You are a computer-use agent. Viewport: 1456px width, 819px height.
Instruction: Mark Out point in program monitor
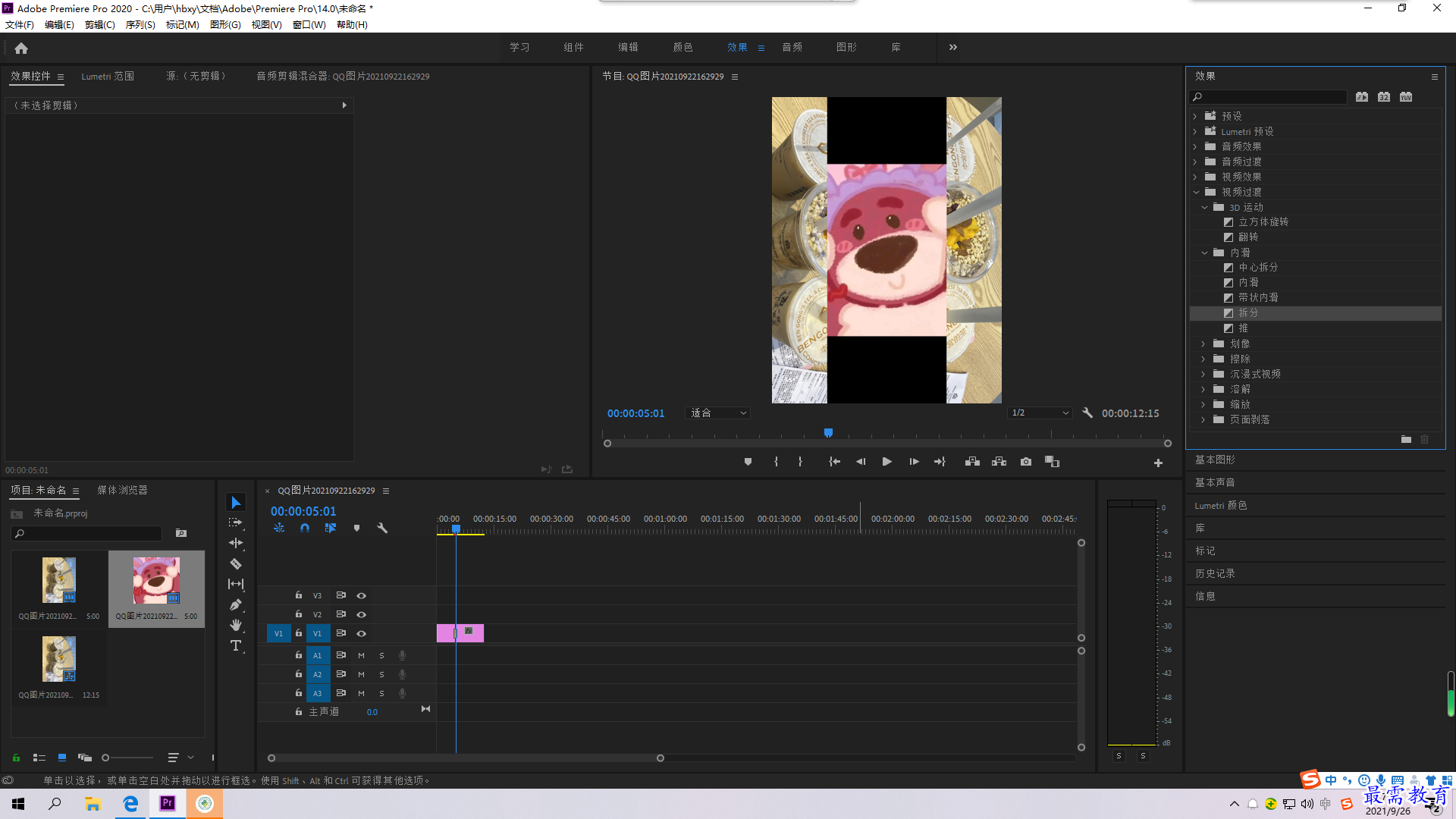(x=800, y=462)
